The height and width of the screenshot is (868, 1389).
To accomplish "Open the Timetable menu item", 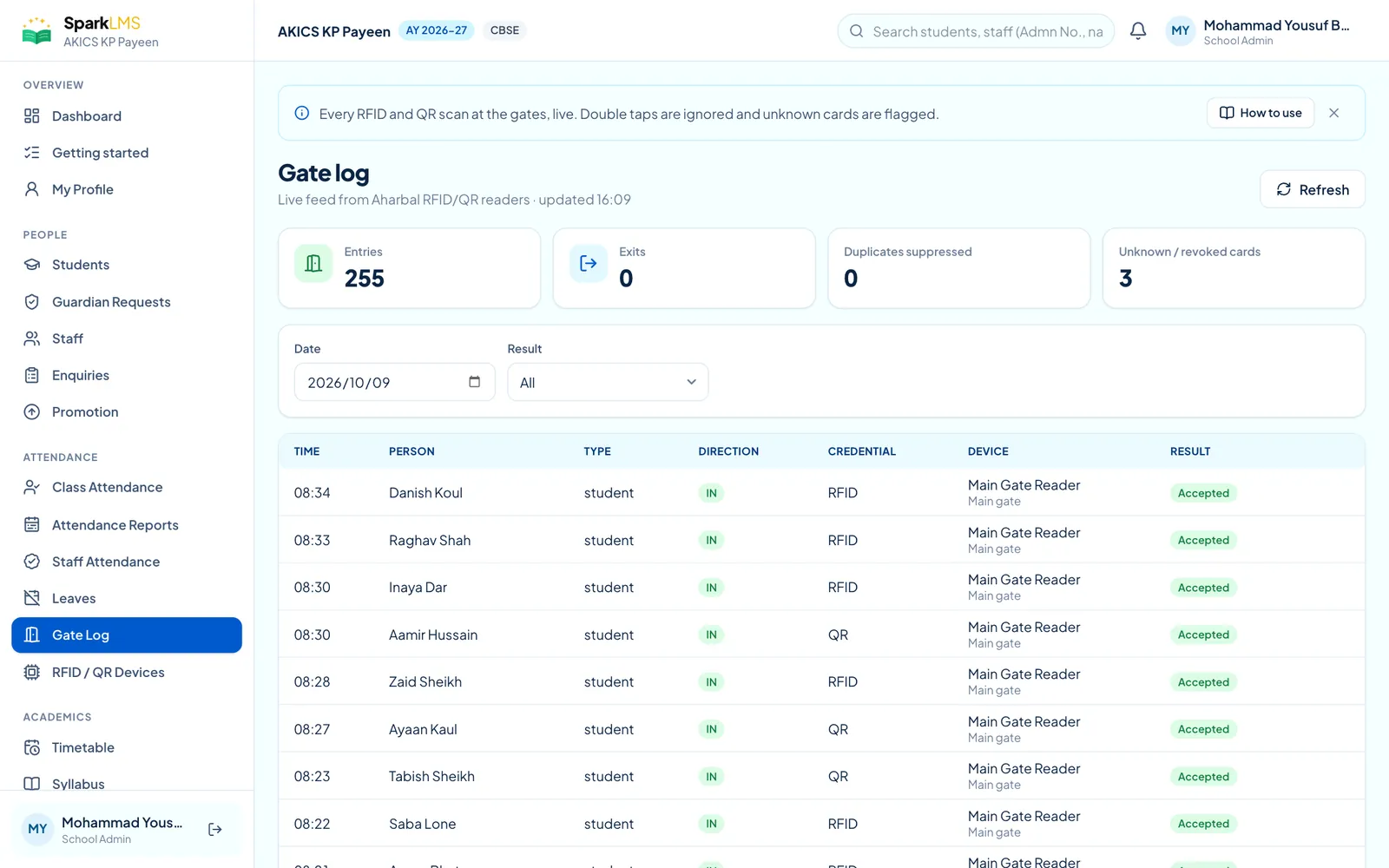I will [127, 748].
